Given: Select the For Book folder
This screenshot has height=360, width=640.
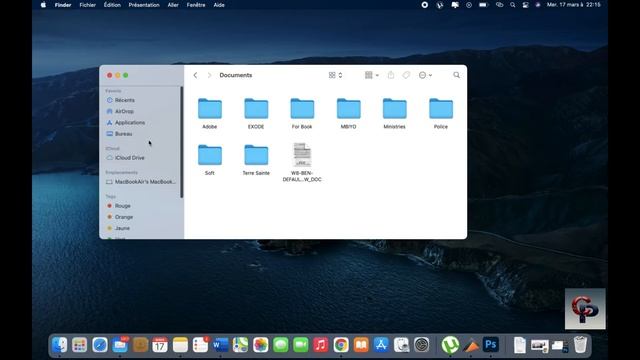Looking at the screenshot, I should coord(302,109).
